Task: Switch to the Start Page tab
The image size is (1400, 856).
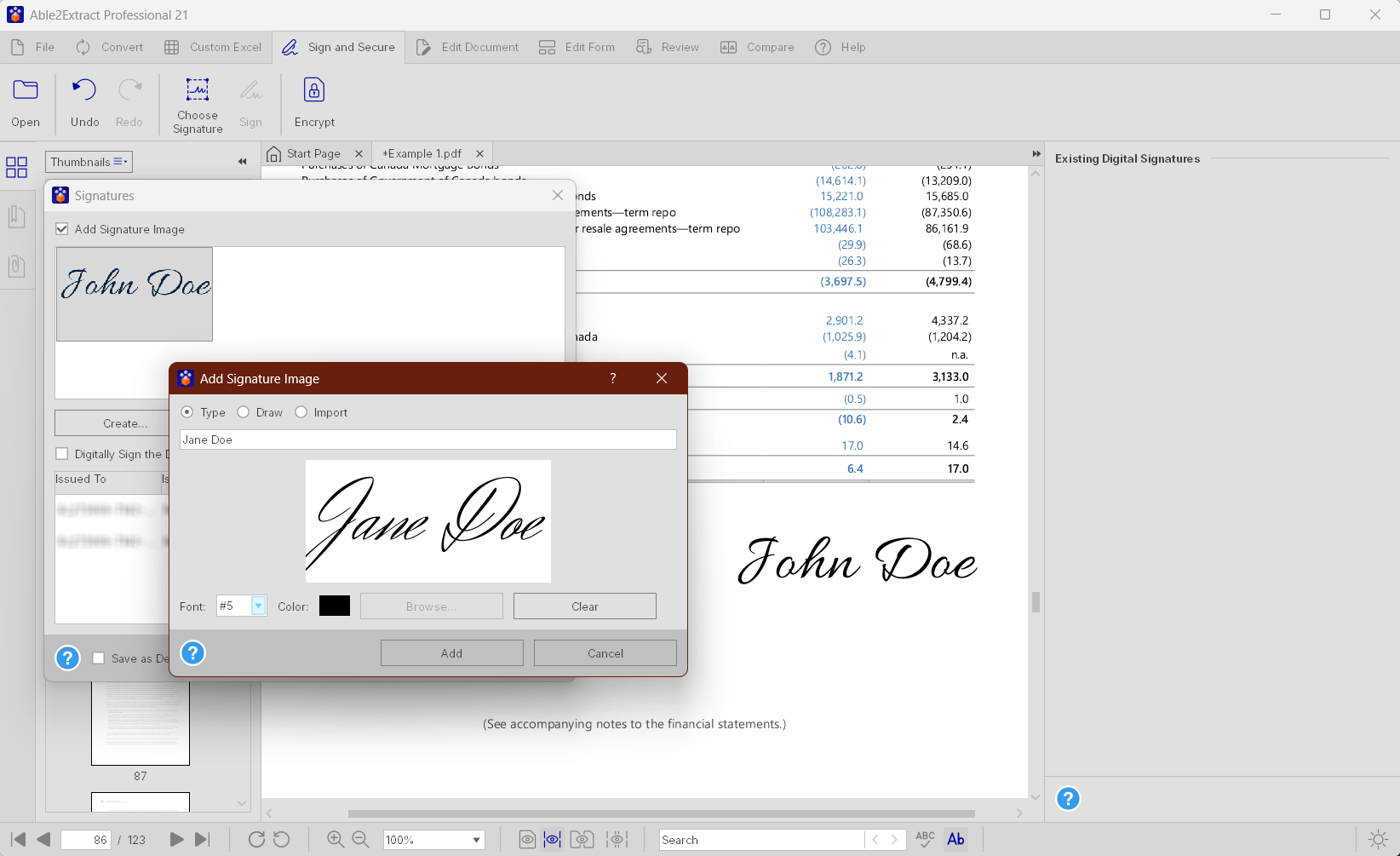Action: [313, 154]
